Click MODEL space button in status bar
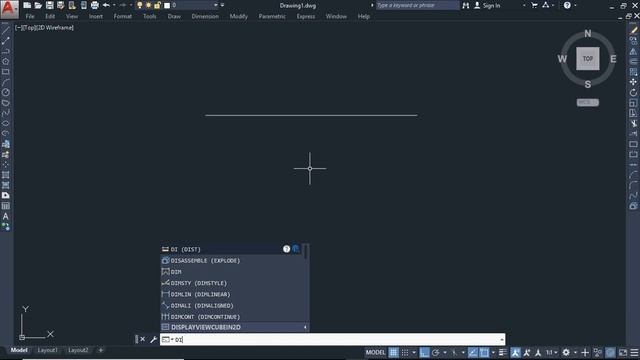 (x=375, y=352)
